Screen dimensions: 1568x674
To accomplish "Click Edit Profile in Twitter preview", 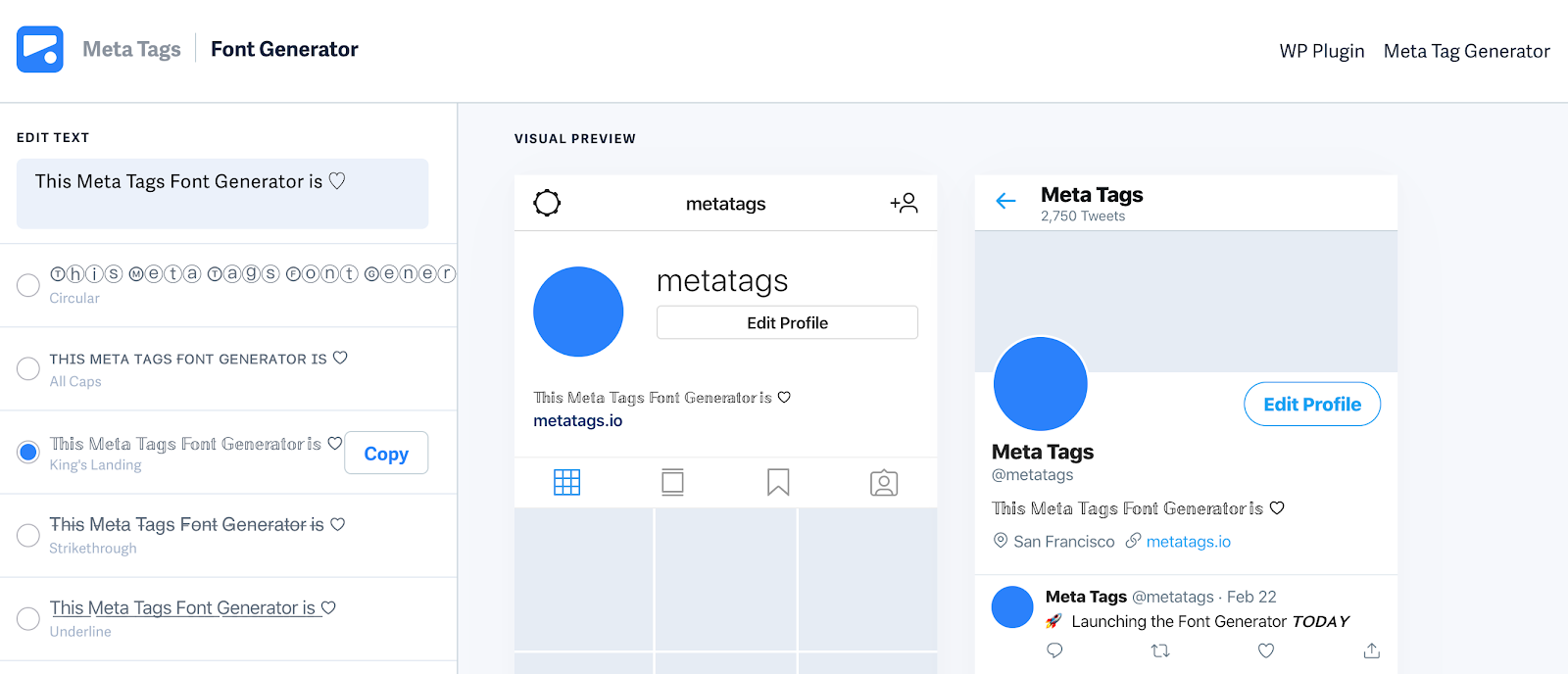I will (x=1312, y=404).
